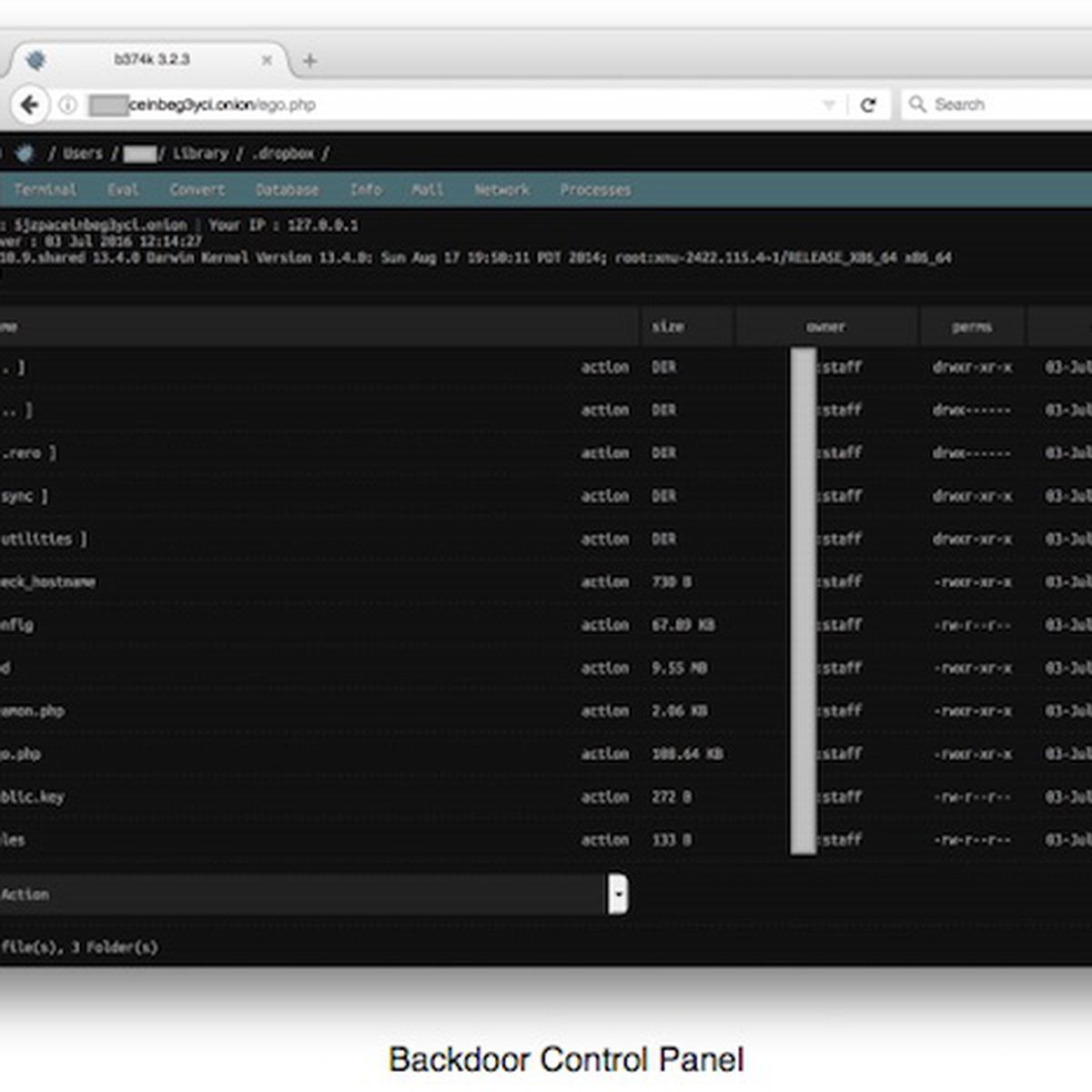Open the Database menu tab
The image size is (1092, 1092).
[287, 190]
